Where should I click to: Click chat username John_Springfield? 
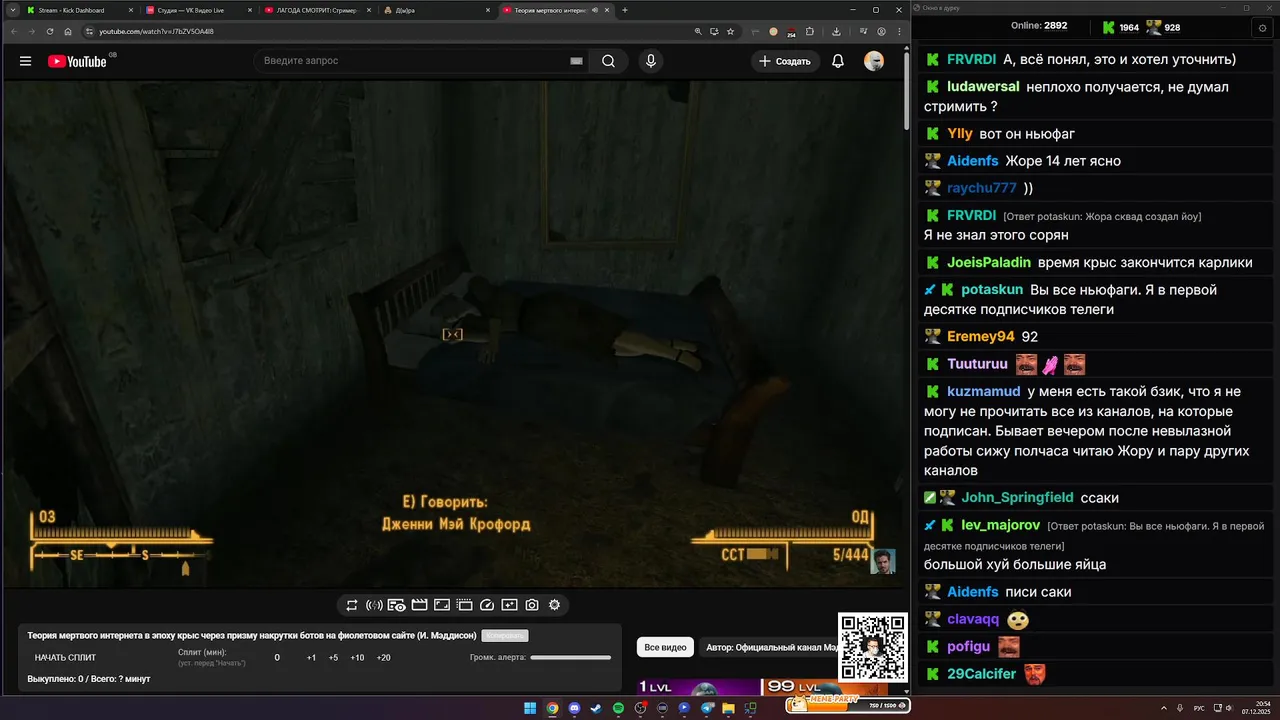(1018, 498)
